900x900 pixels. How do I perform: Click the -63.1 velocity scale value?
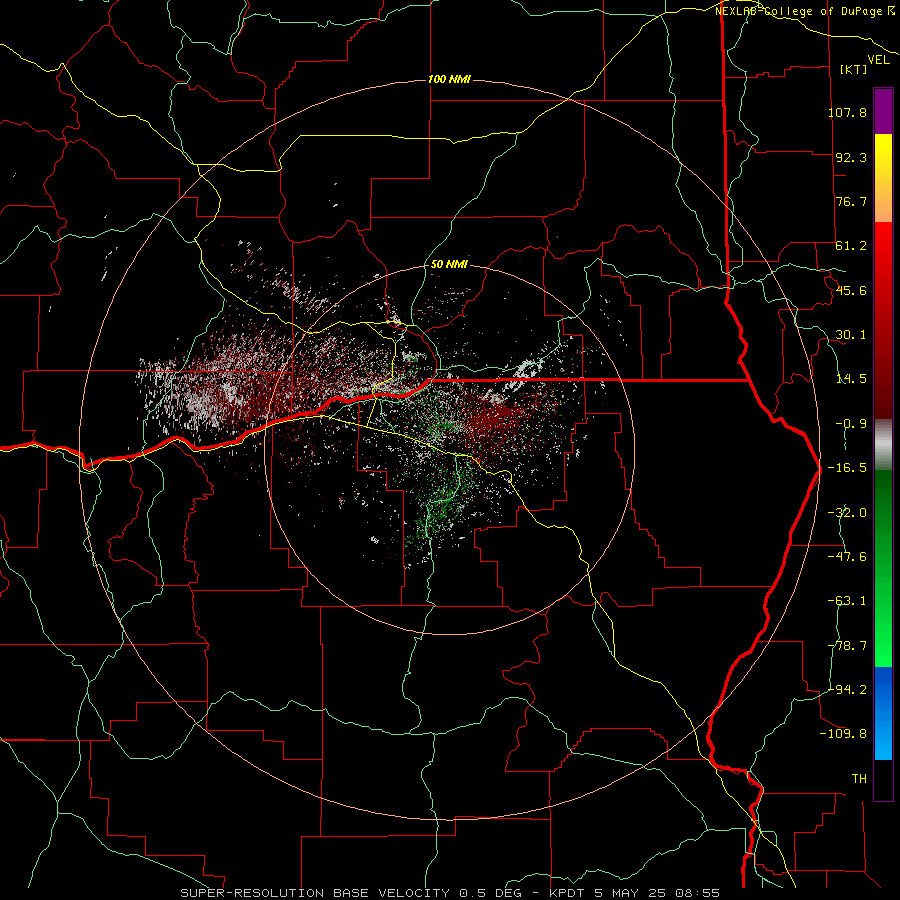847,601
